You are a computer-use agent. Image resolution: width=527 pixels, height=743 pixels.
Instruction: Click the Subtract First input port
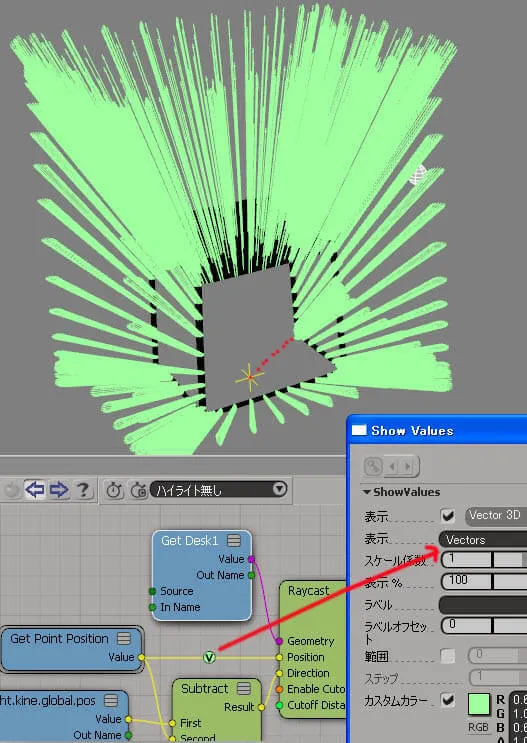click(173, 723)
